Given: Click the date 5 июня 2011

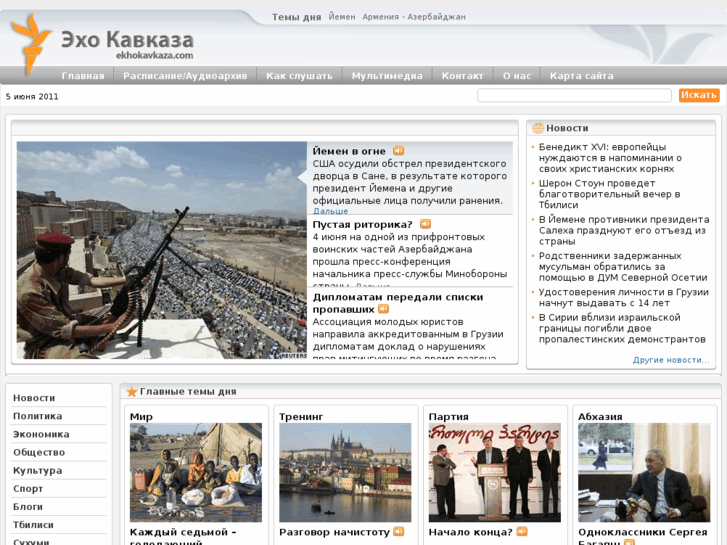Looking at the screenshot, I should (x=32, y=96).
